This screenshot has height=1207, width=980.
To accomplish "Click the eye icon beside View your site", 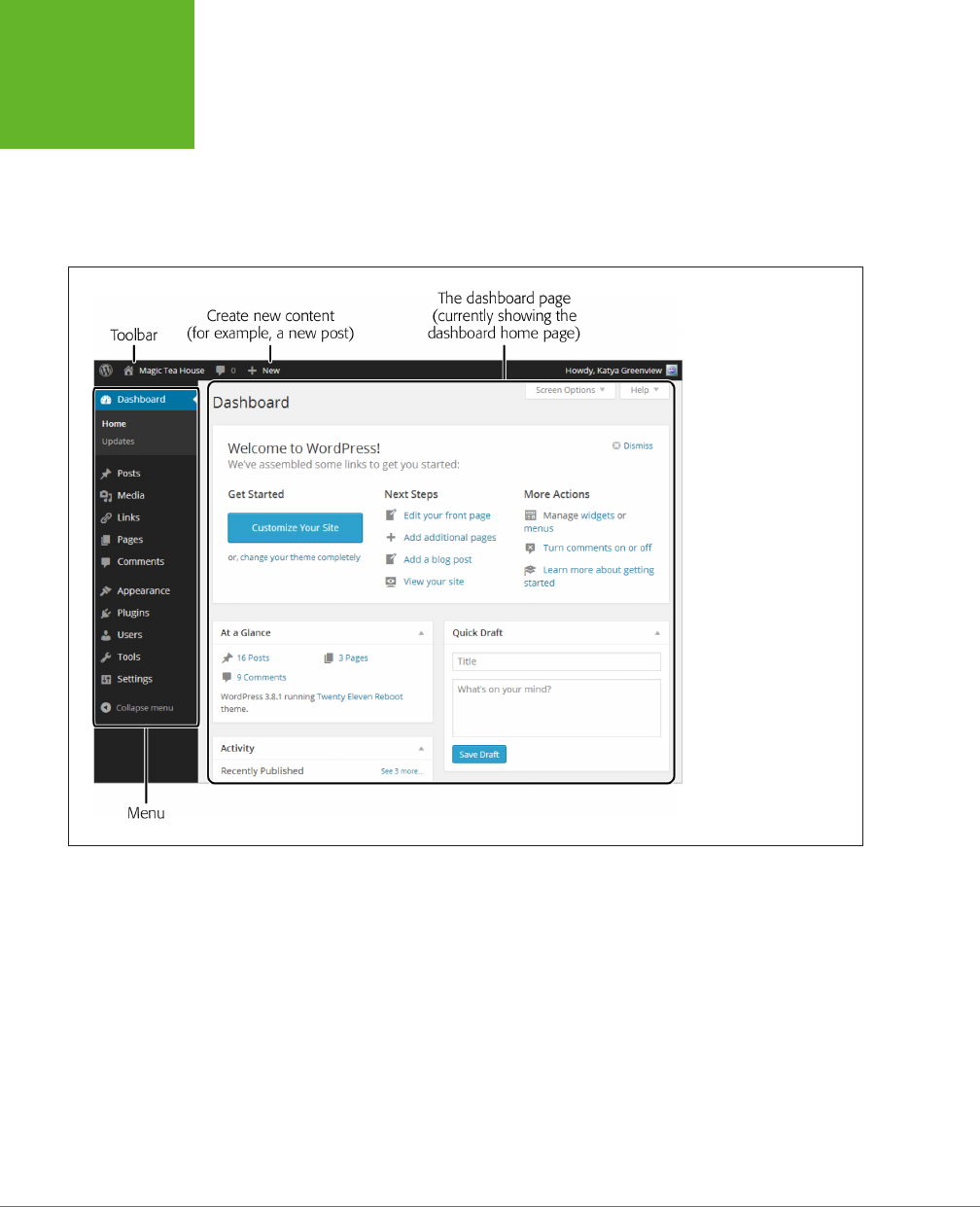I will coord(391,582).
